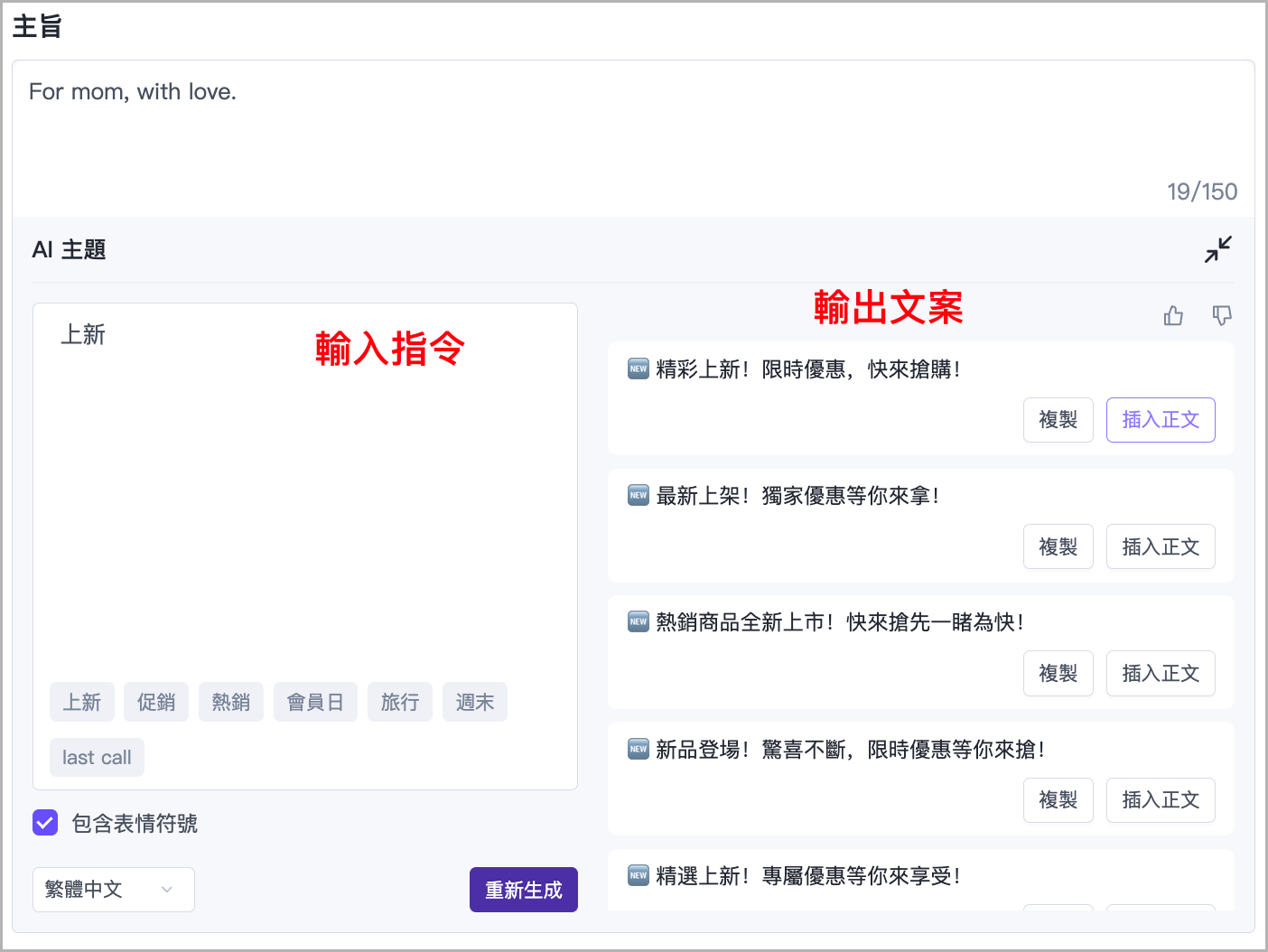This screenshot has width=1268, height=952.
Task: Click the thumbs down feedback icon
Action: 1222,315
